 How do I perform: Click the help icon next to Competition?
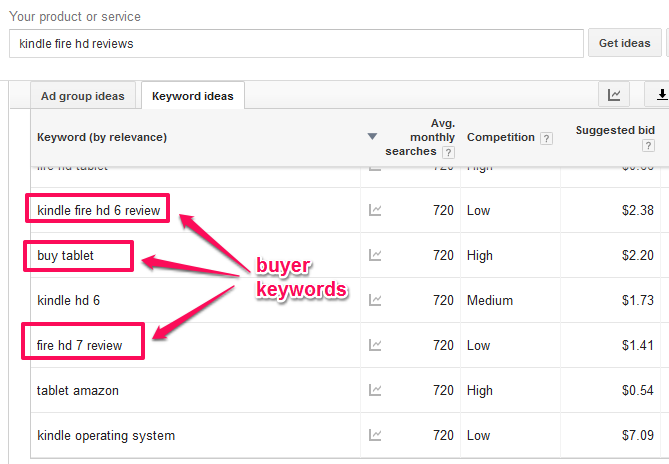(x=546, y=138)
